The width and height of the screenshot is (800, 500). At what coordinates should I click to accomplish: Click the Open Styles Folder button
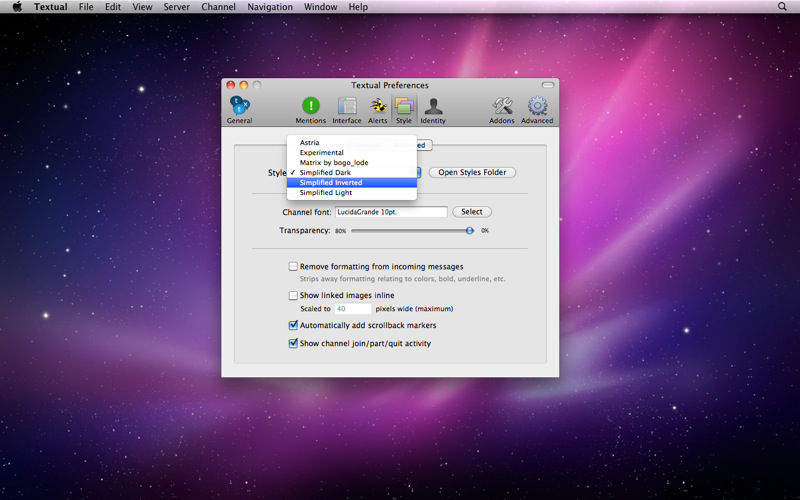coord(472,172)
